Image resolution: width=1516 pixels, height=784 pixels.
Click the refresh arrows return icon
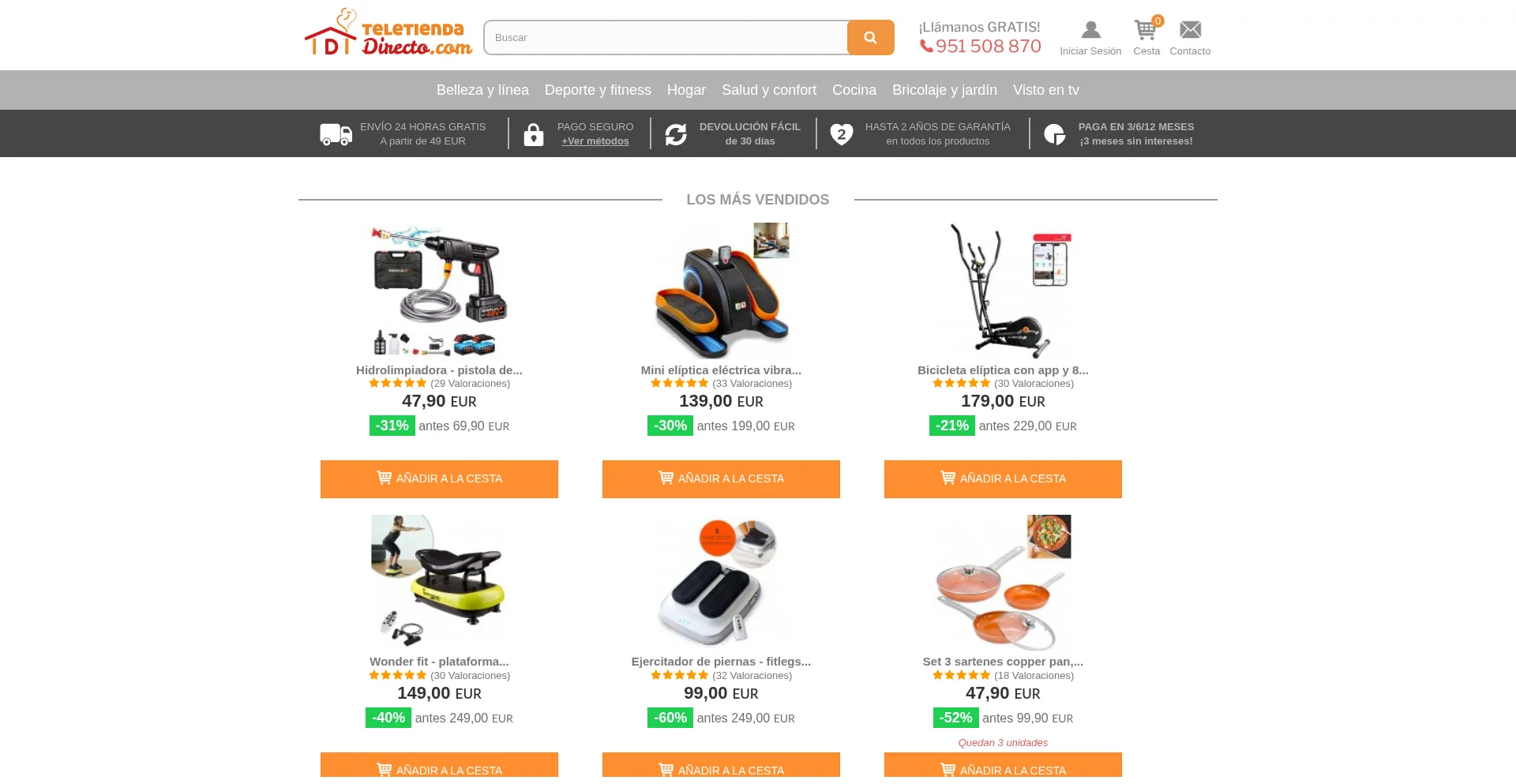pos(676,134)
